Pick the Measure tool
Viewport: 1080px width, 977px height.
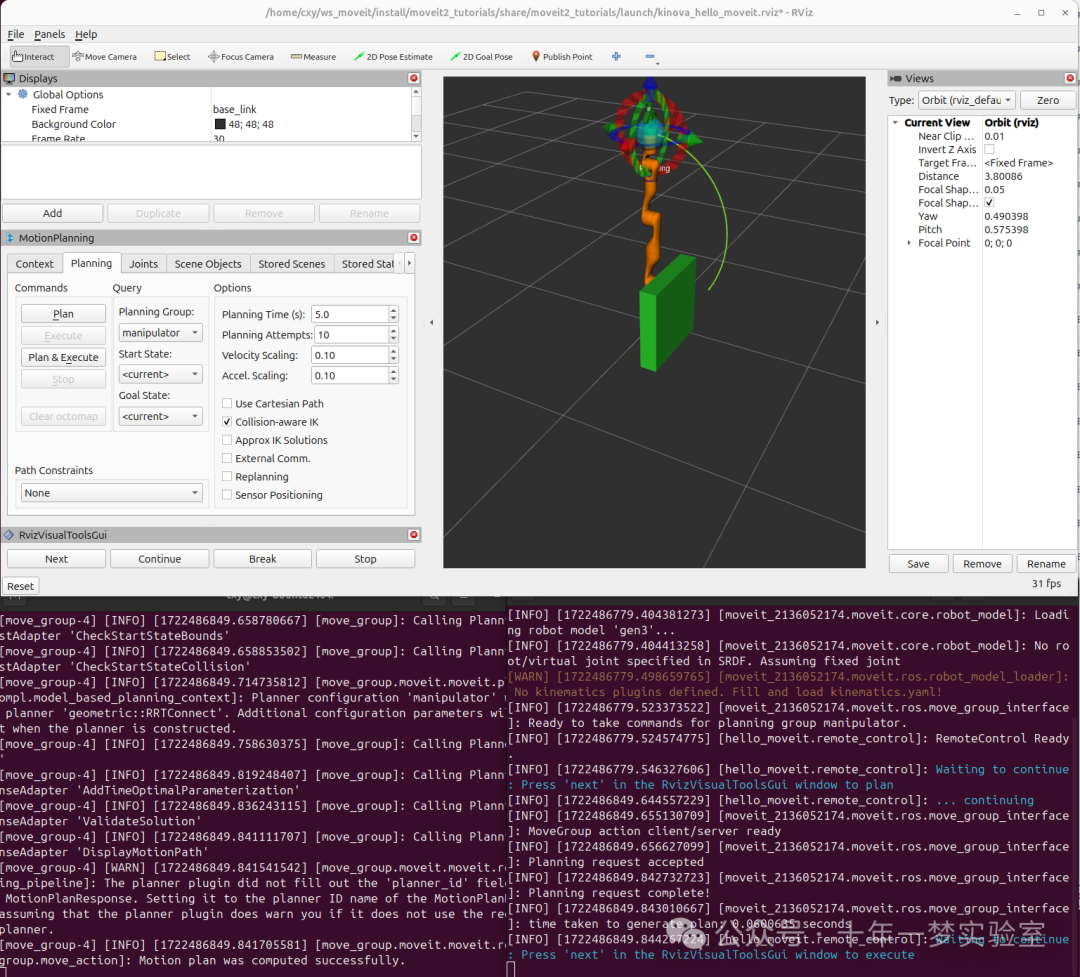pyautogui.click(x=313, y=56)
